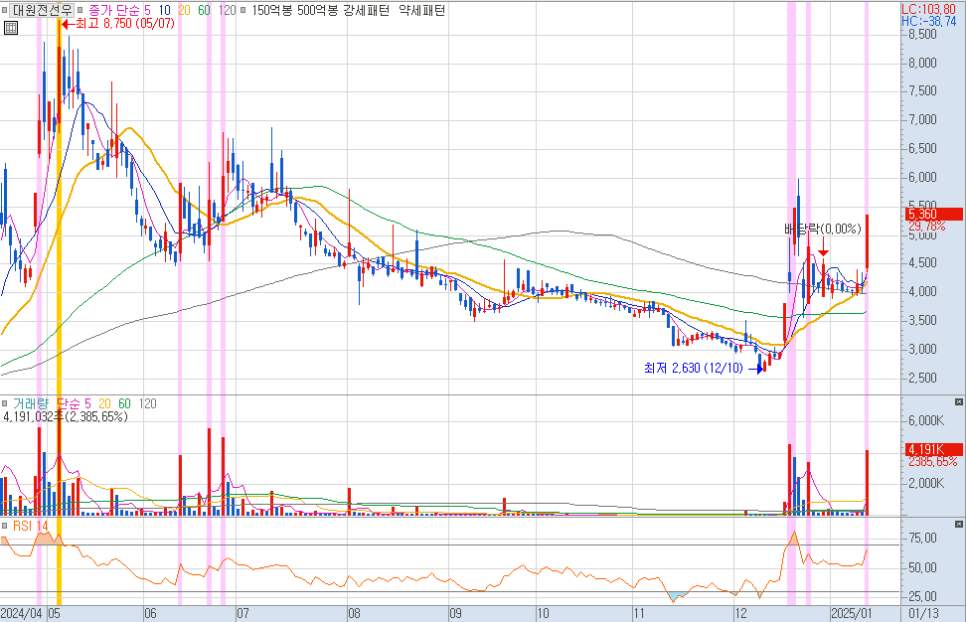Close the RSI indicator panel
Viewport: 966px width, 622px height.
tap(959, 524)
